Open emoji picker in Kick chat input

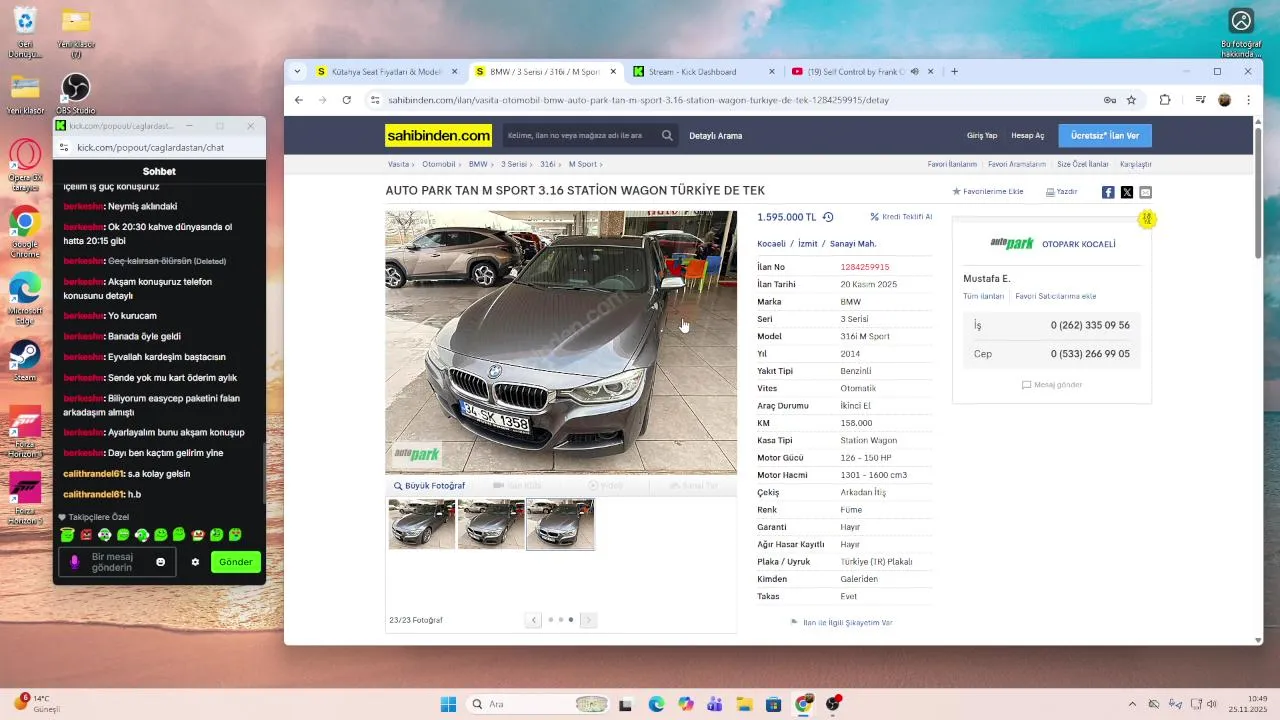(160, 562)
